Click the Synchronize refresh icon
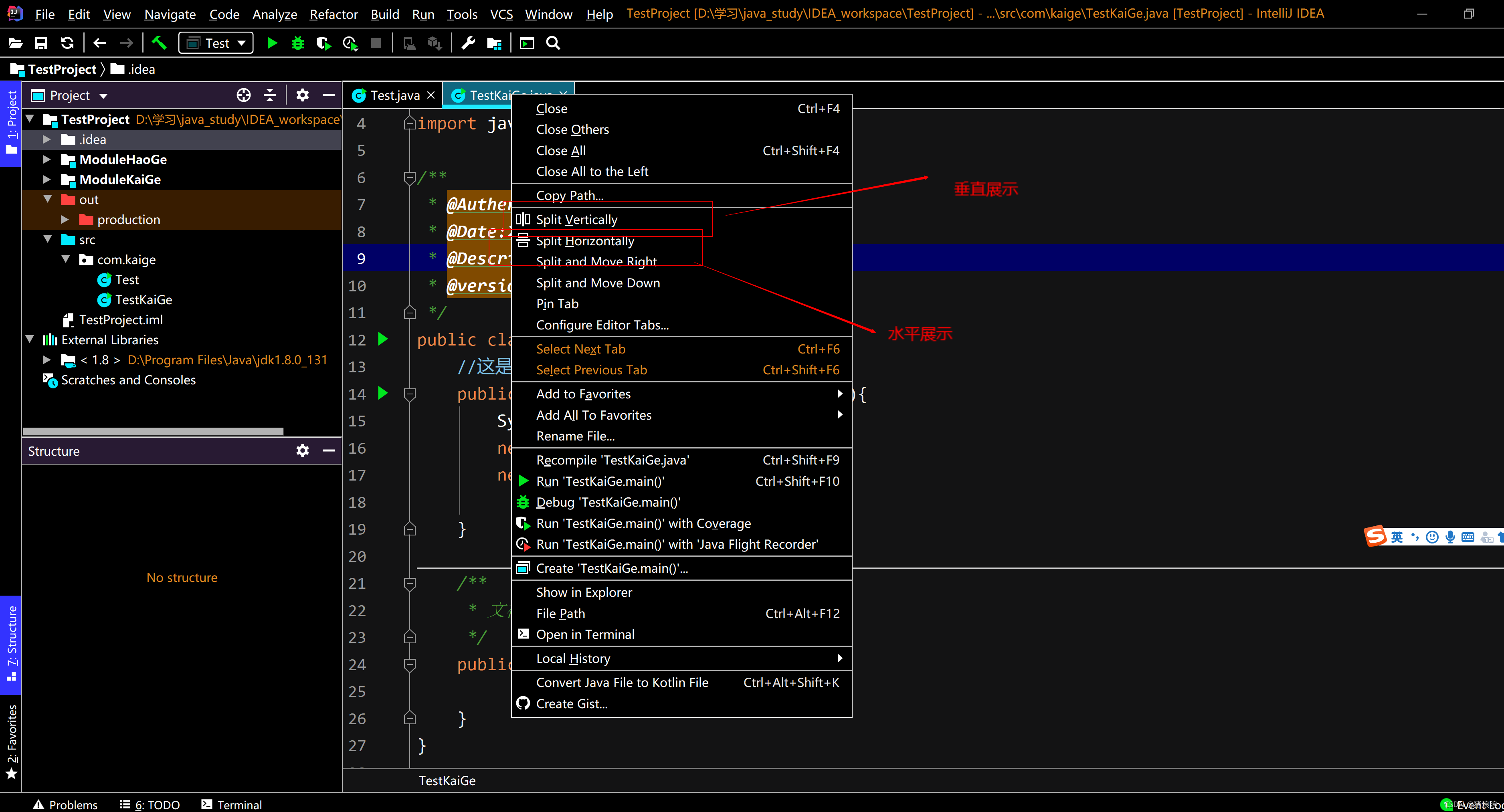 (67, 43)
